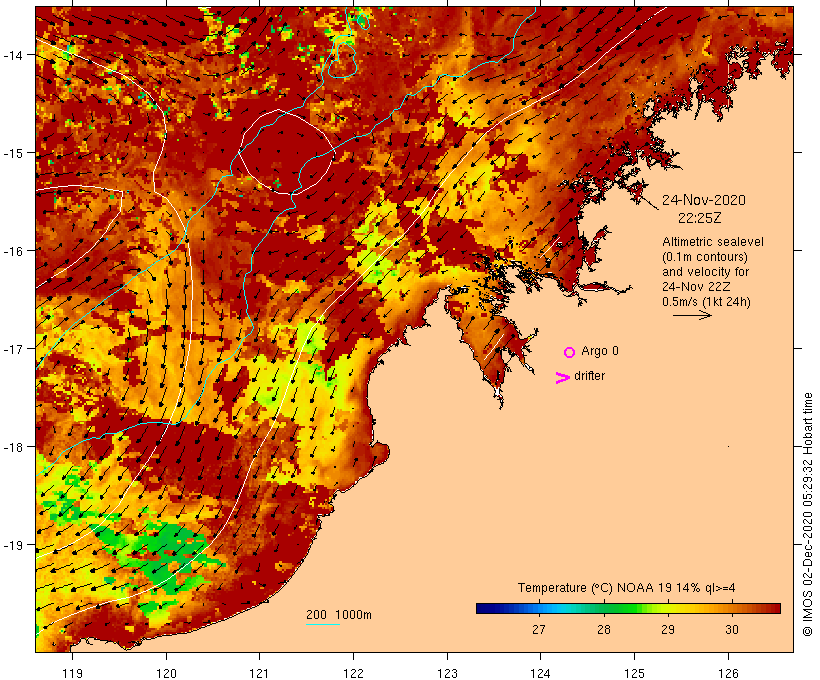Click the temperature color bar

coord(628,608)
